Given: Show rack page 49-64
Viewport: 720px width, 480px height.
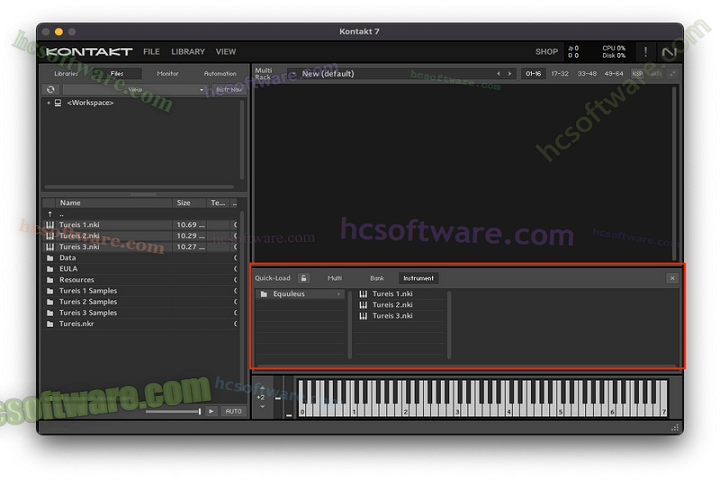Looking at the screenshot, I should click(614, 73).
